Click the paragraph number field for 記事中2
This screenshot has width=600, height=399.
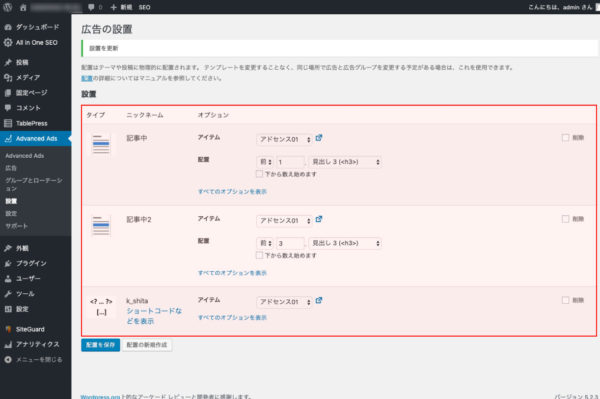click(290, 243)
